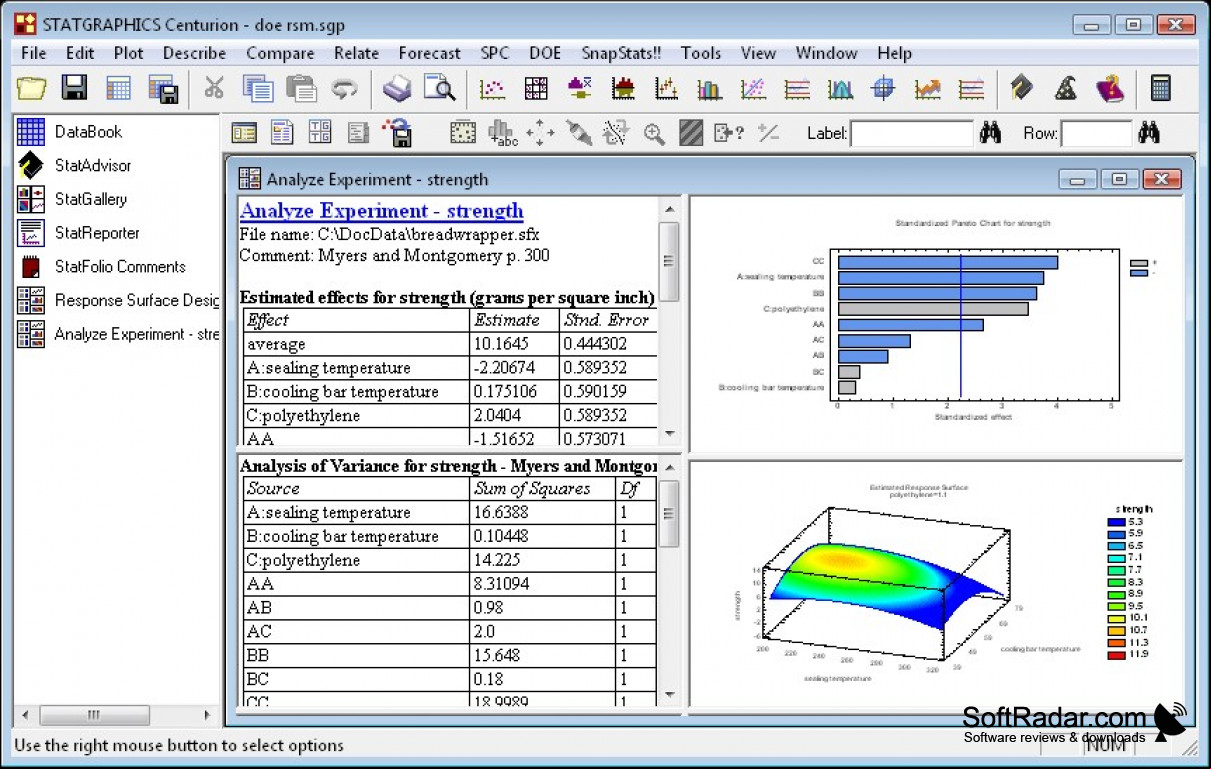
Task: Click the estimated effects pane vertical scrollbar thumb
Action: 669,261
